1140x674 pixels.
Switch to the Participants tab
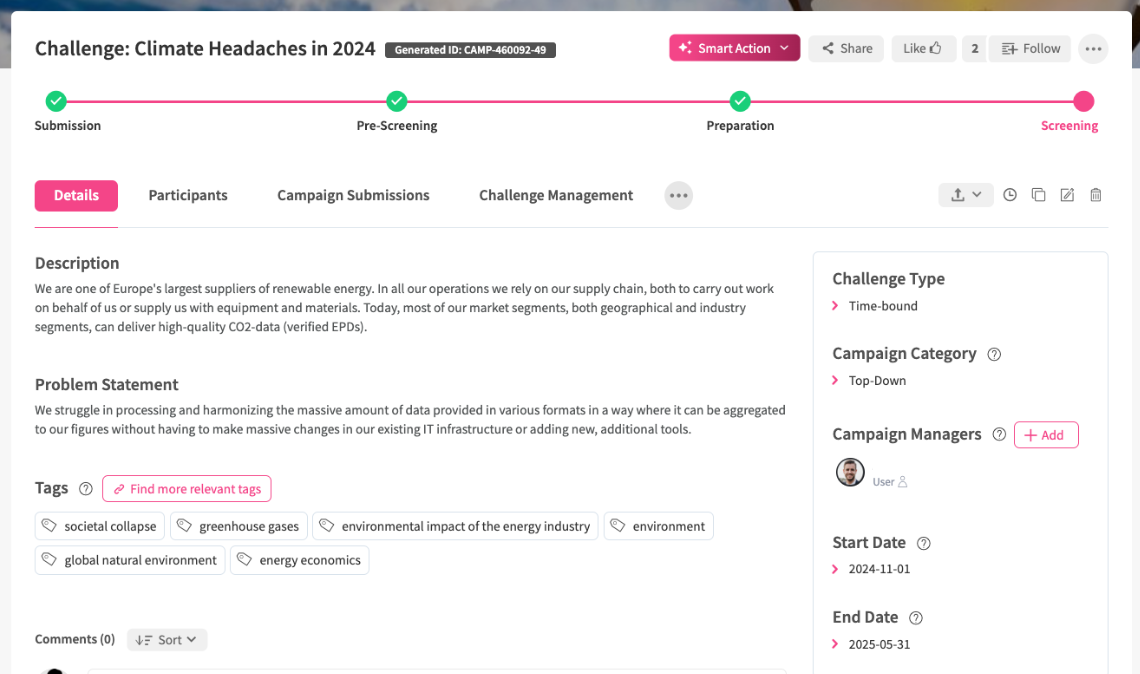coord(188,195)
